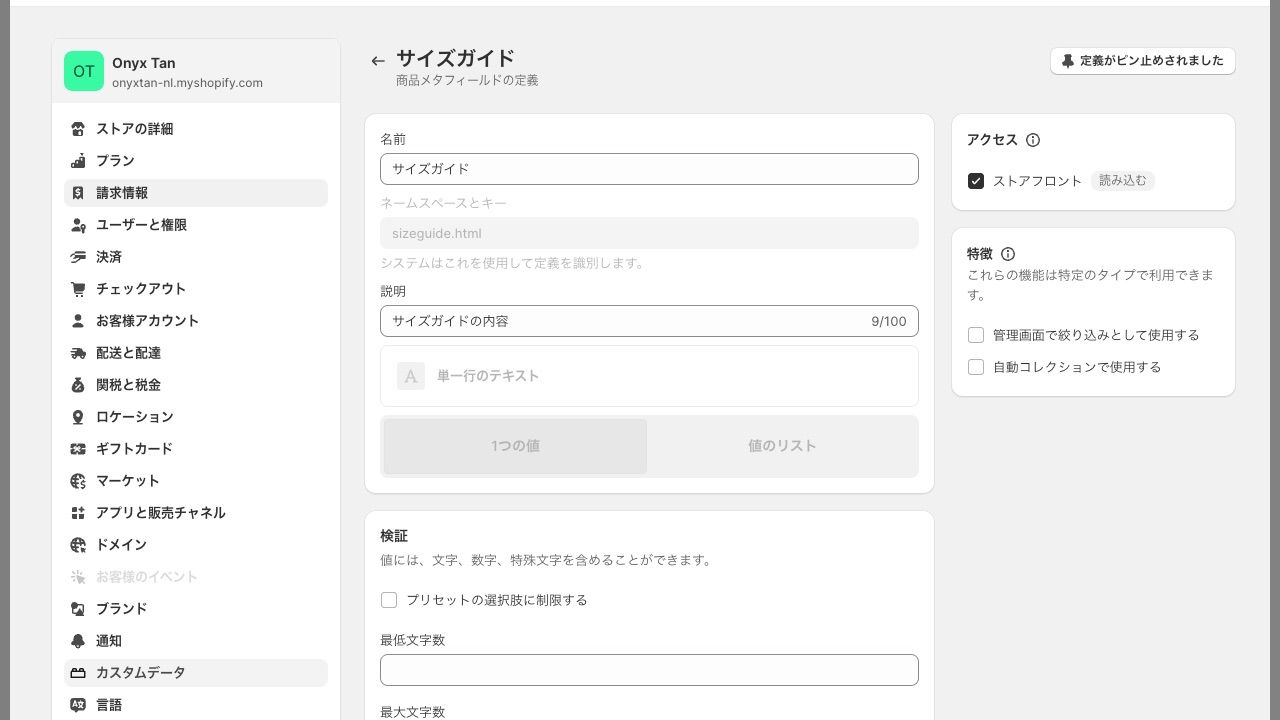Open ドメイン settings

click(196, 545)
